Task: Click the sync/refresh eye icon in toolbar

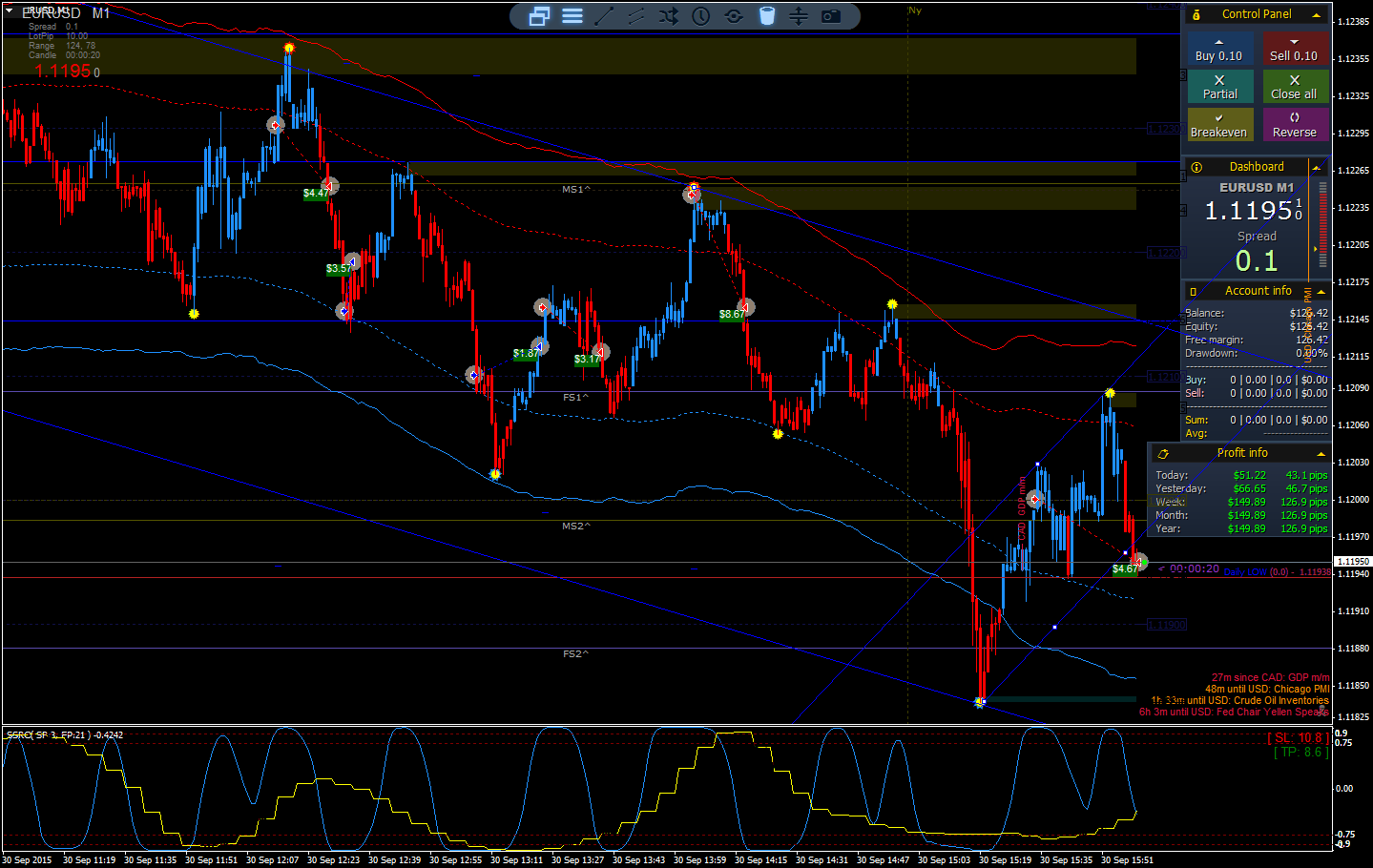Action: (x=734, y=16)
